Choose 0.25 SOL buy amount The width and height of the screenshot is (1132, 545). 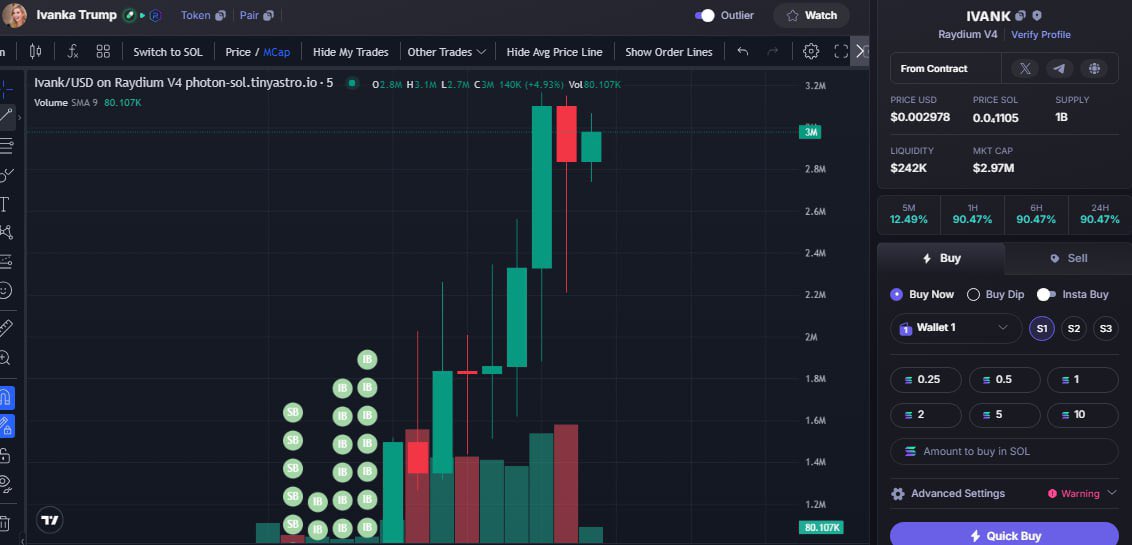point(926,380)
